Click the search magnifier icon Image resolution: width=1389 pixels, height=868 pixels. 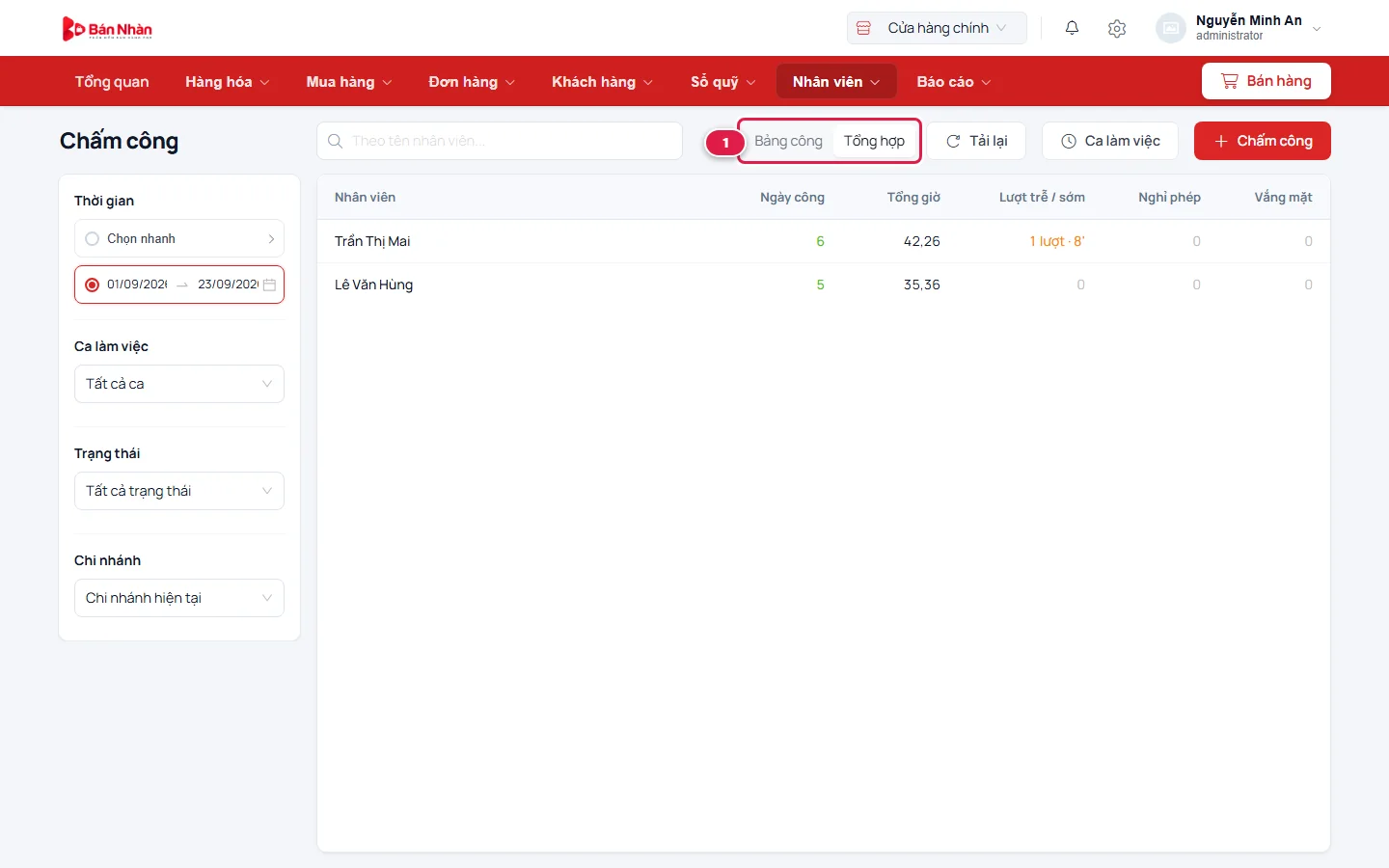coord(335,141)
